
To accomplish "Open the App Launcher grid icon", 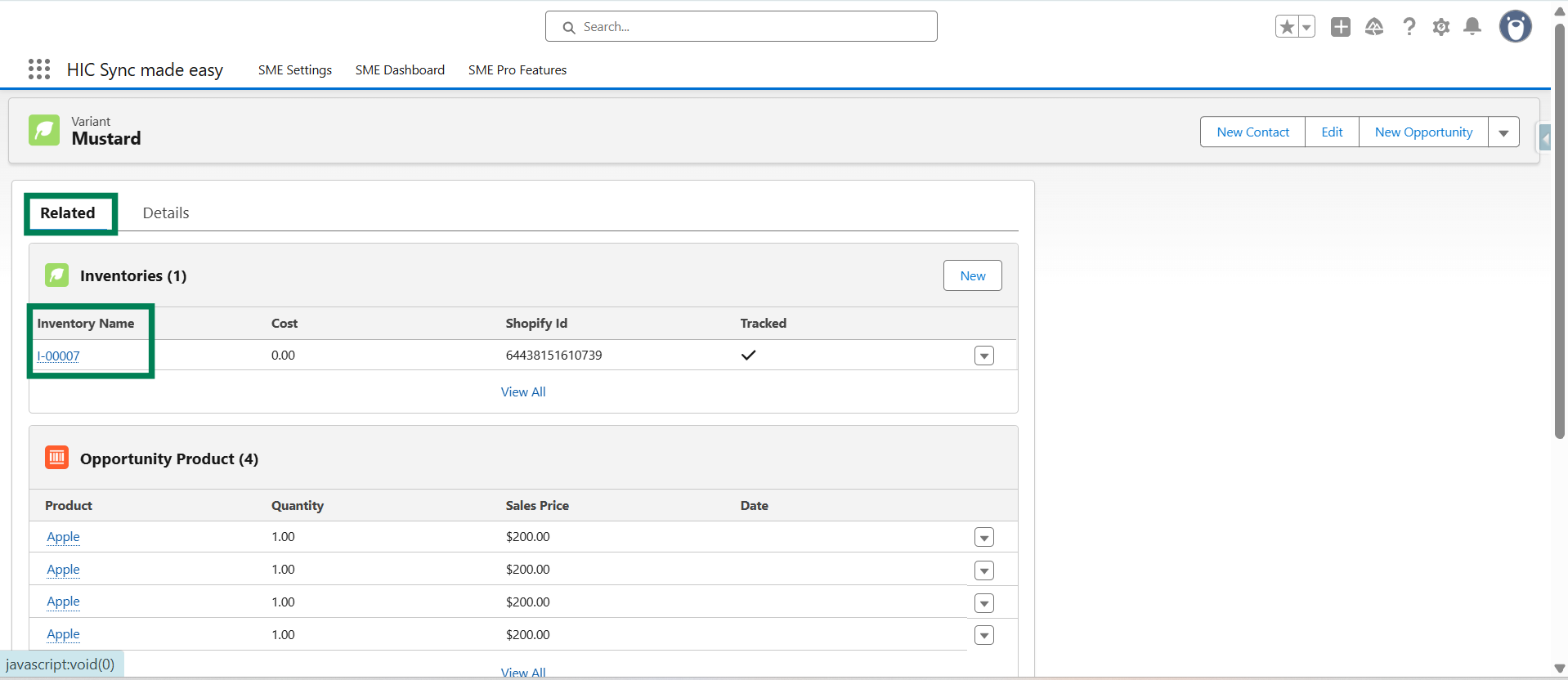I will 38,69.
